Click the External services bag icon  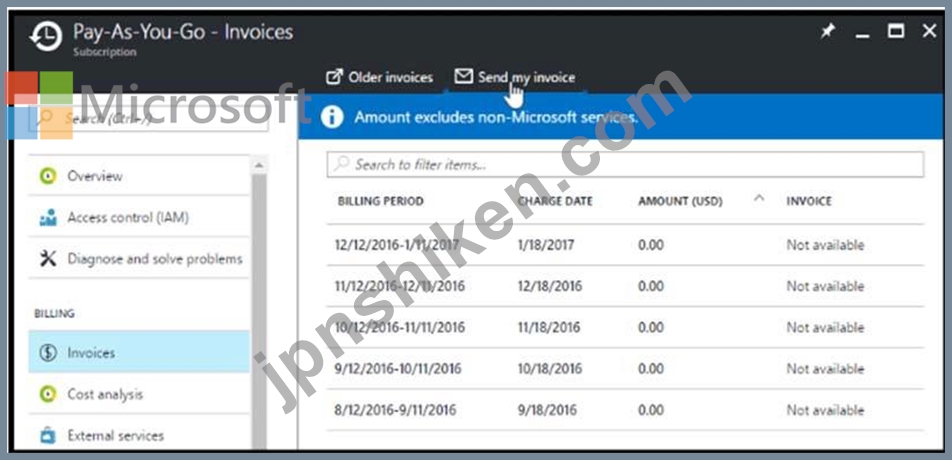pos(47,436)
